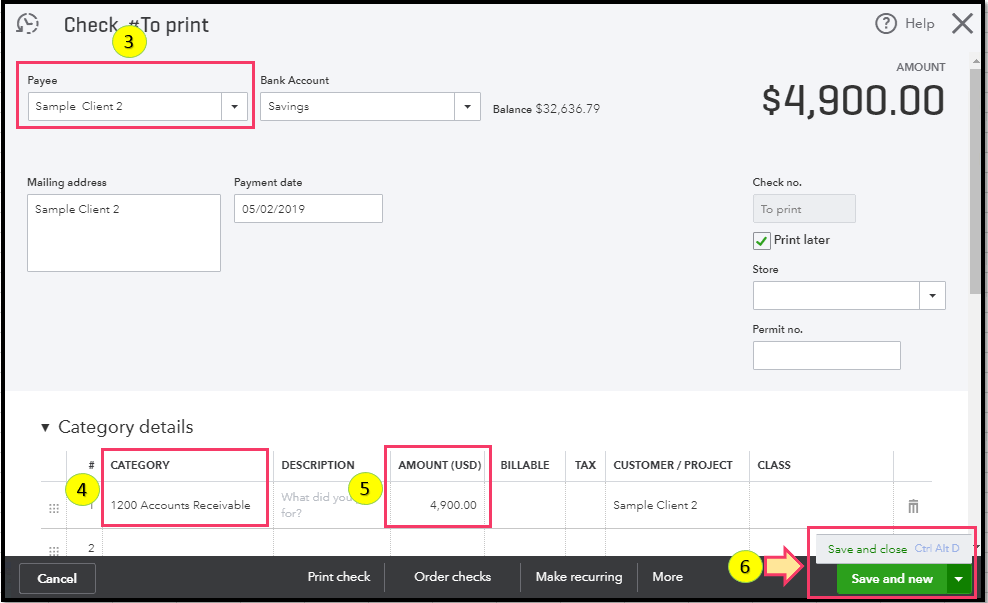Select Make recurring in the footer

(x=578, y=577)
